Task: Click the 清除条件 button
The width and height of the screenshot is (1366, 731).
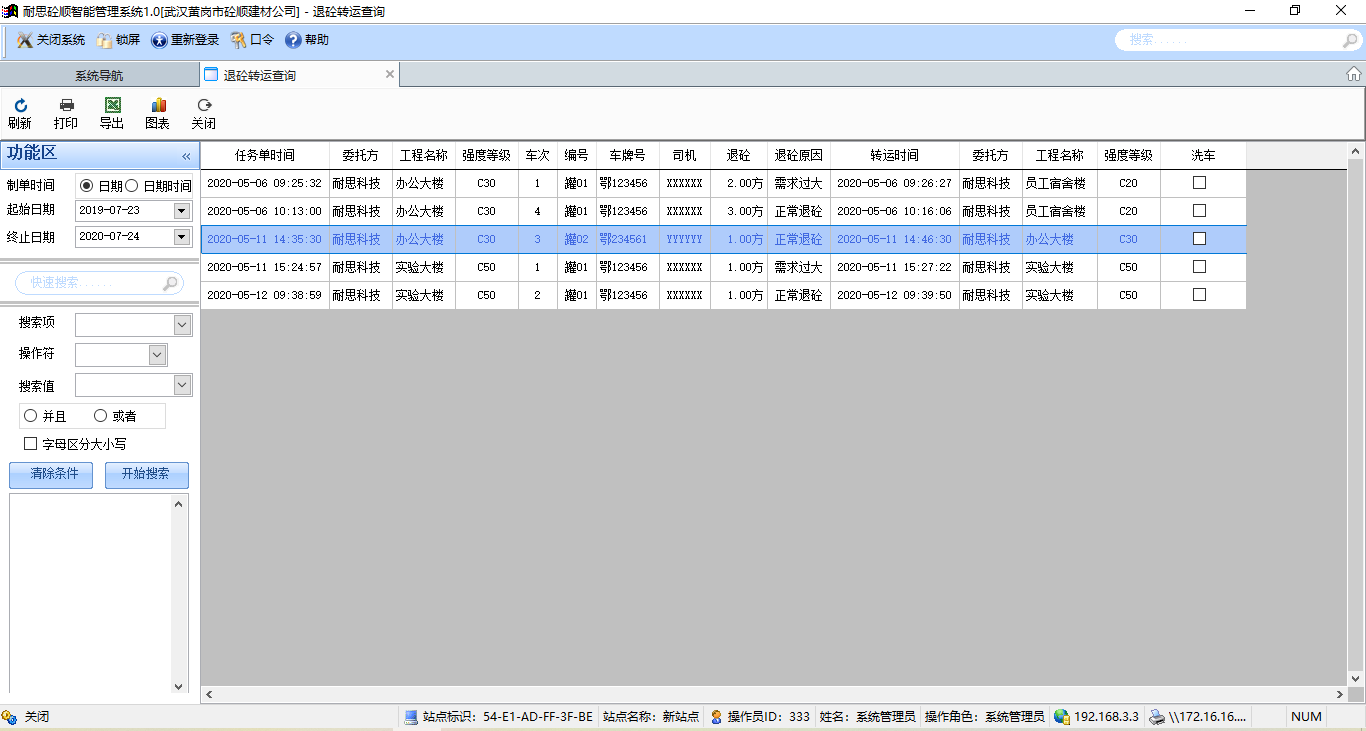Action: [x=54, y=475]
